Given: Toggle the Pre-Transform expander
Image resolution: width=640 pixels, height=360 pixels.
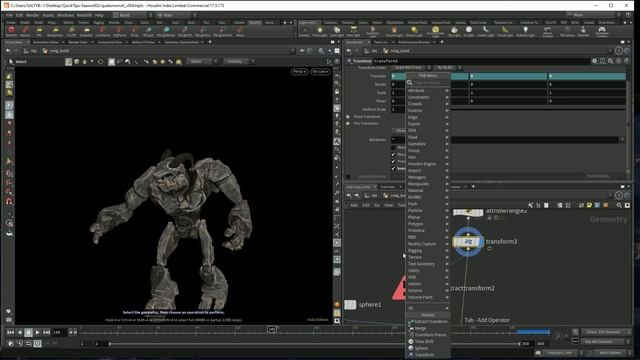Looking at the screenshot, I should click(348, 123).
